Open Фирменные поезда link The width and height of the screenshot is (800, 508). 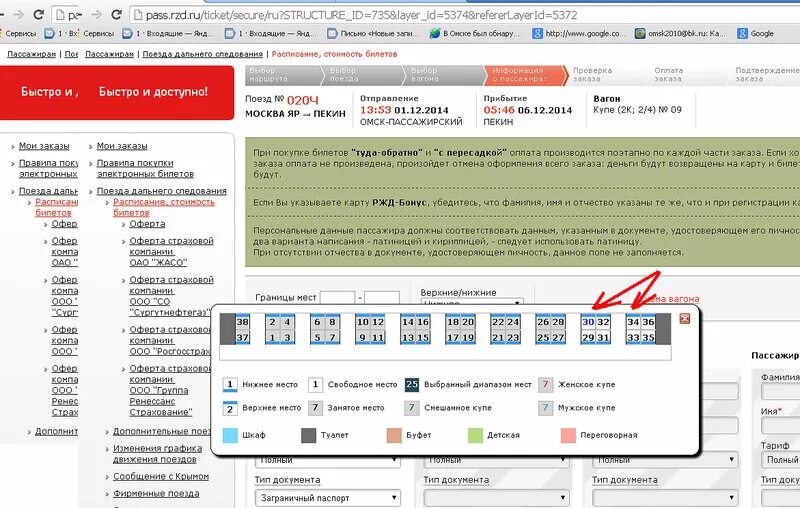click(156, 494)
